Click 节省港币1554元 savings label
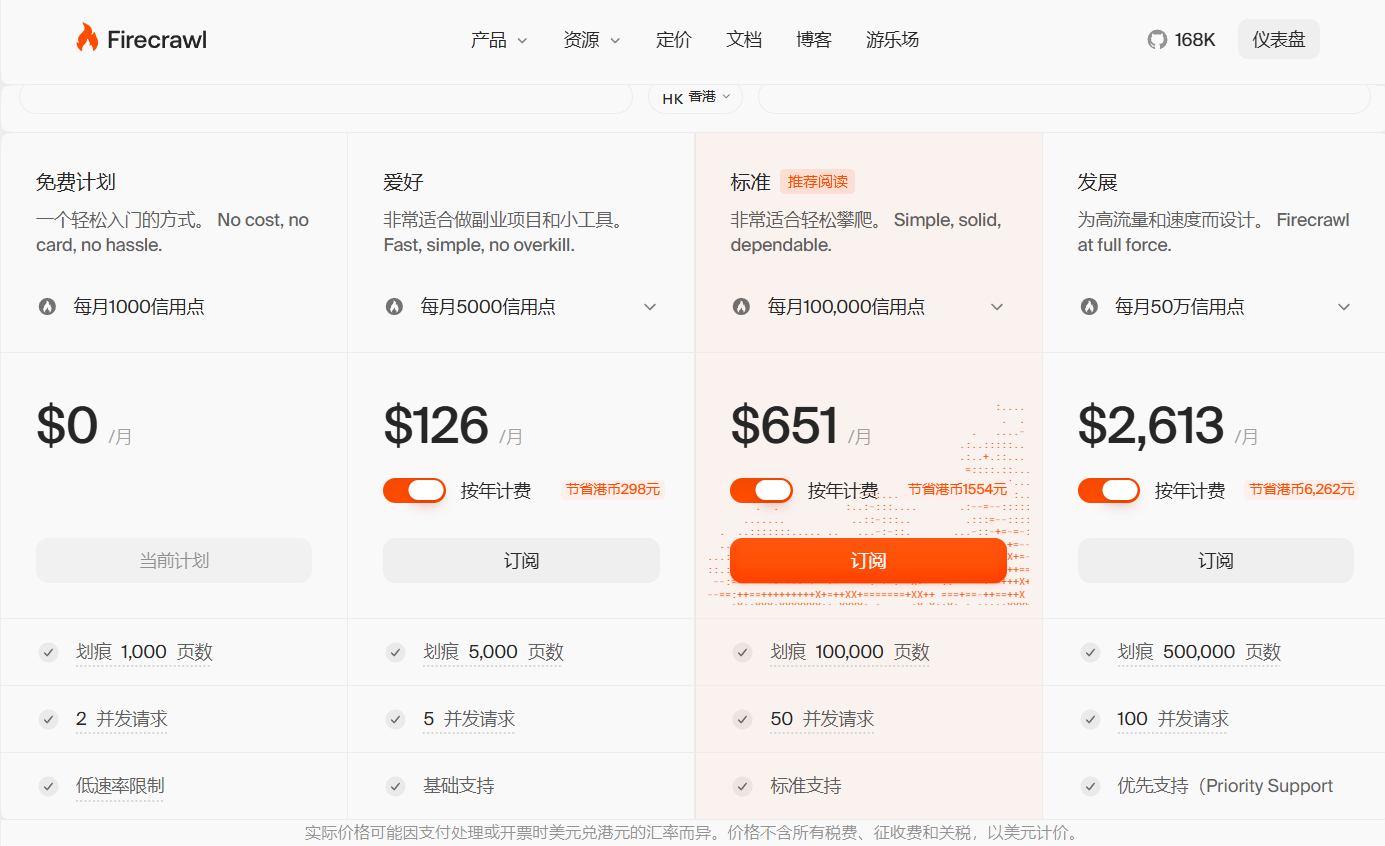 (958, 490)
